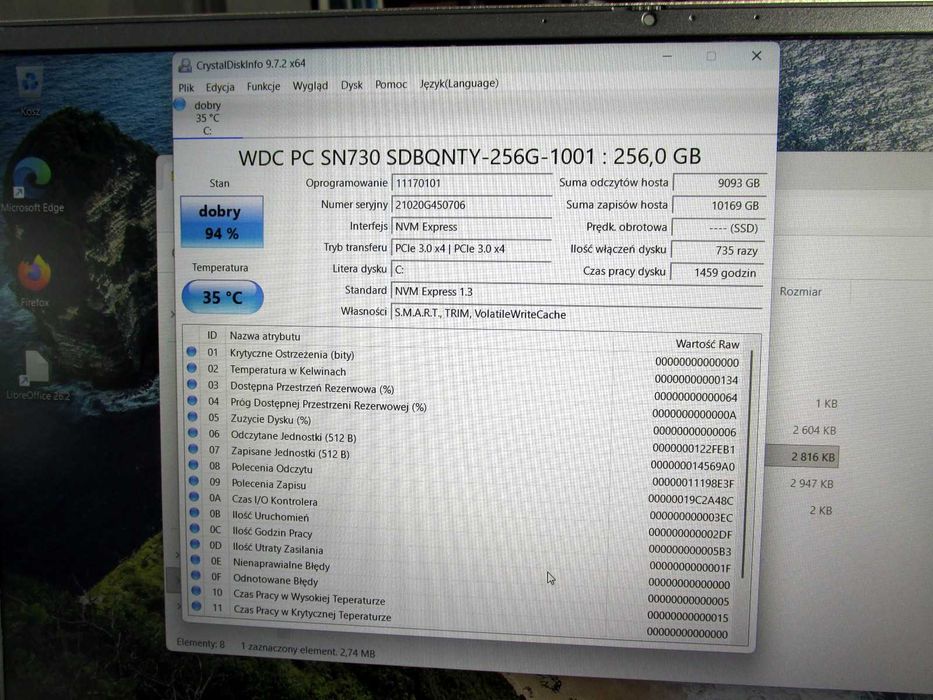Viewport: 933px width, 700px height.
Task: Click the Suma zapisów hosta value 10169 GB
Action: click(x=718, y=205)
